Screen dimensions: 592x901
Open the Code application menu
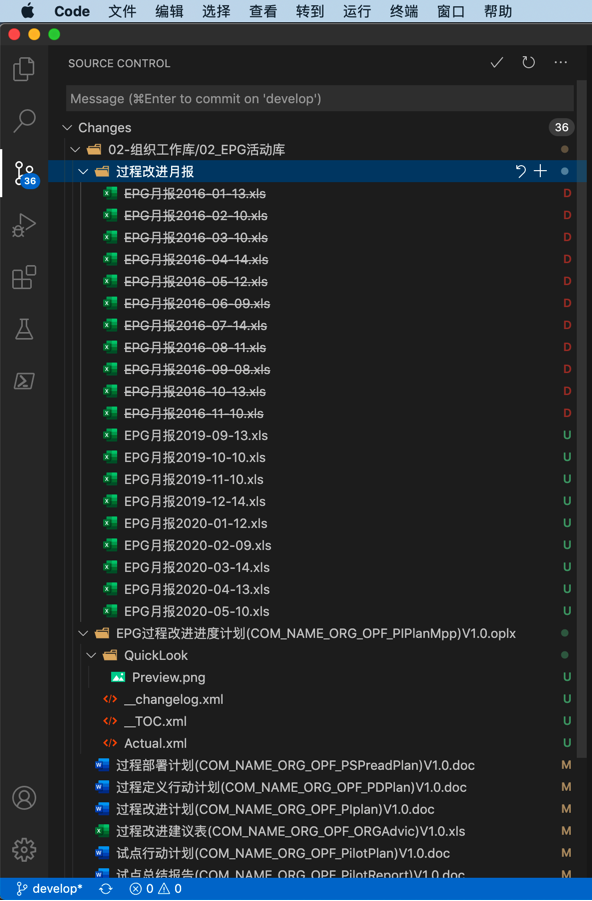(72, 11)
